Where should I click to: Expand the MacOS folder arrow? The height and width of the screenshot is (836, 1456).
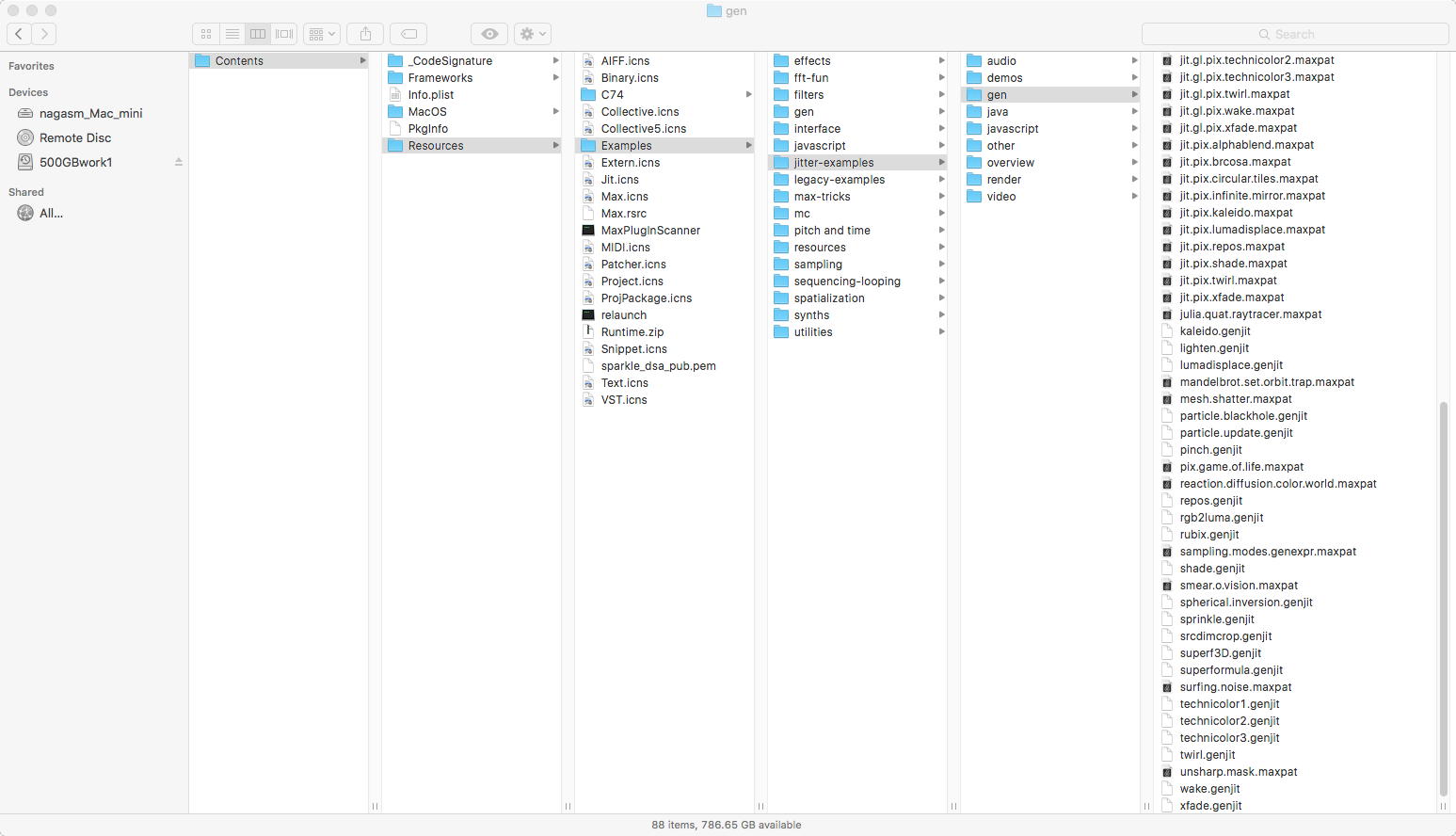click(555, 111)
